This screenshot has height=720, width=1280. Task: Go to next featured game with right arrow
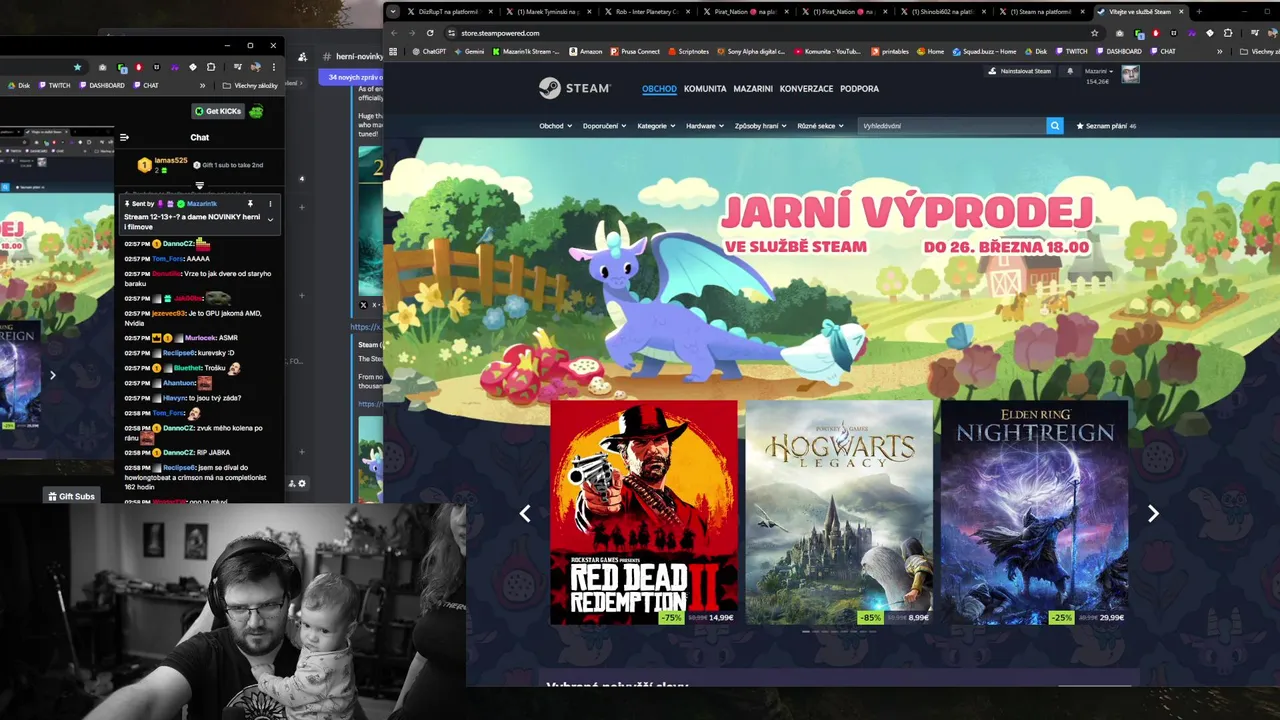point(1153,513)
